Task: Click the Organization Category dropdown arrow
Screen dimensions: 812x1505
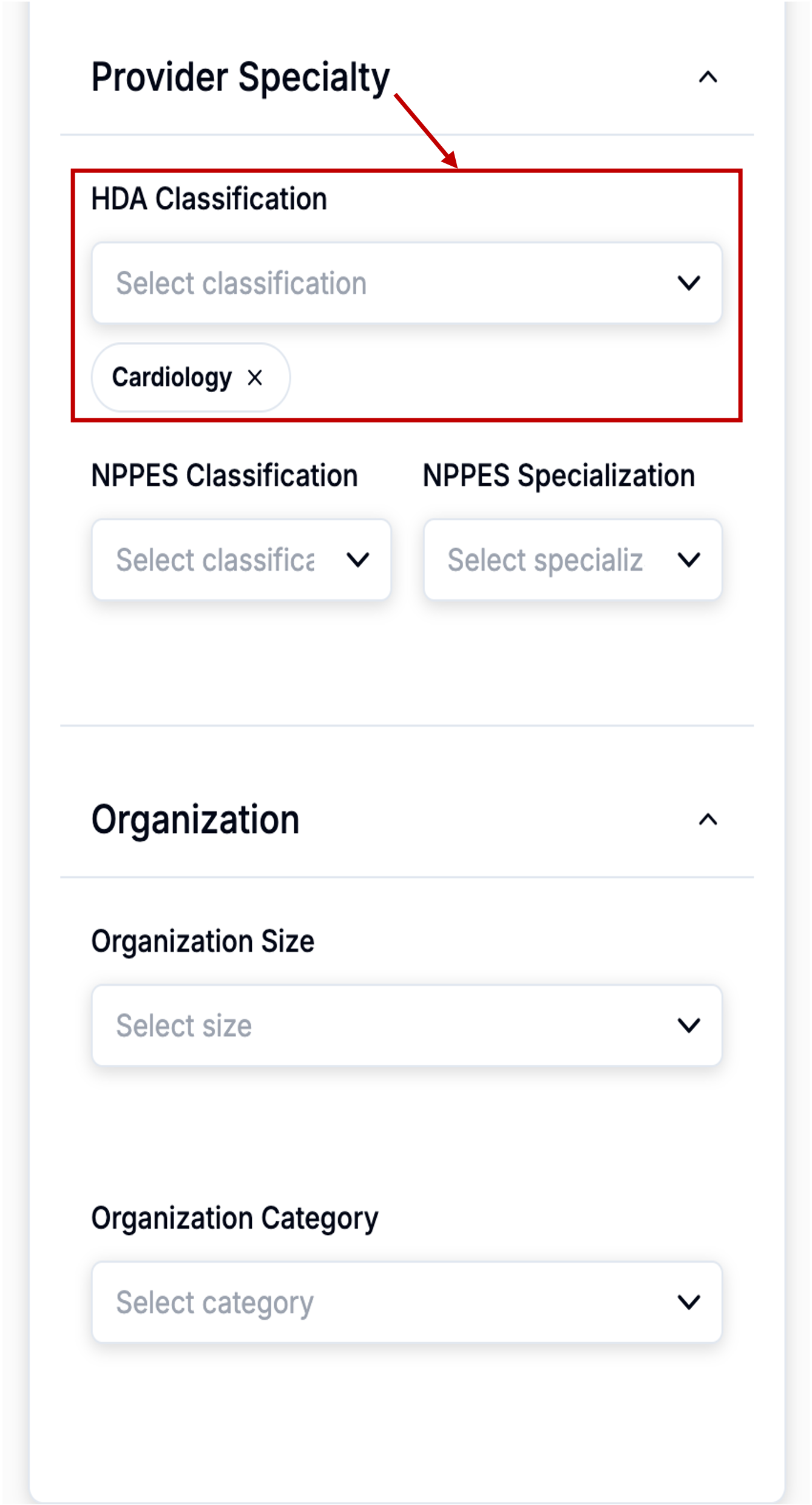Action: [689, 1302]
